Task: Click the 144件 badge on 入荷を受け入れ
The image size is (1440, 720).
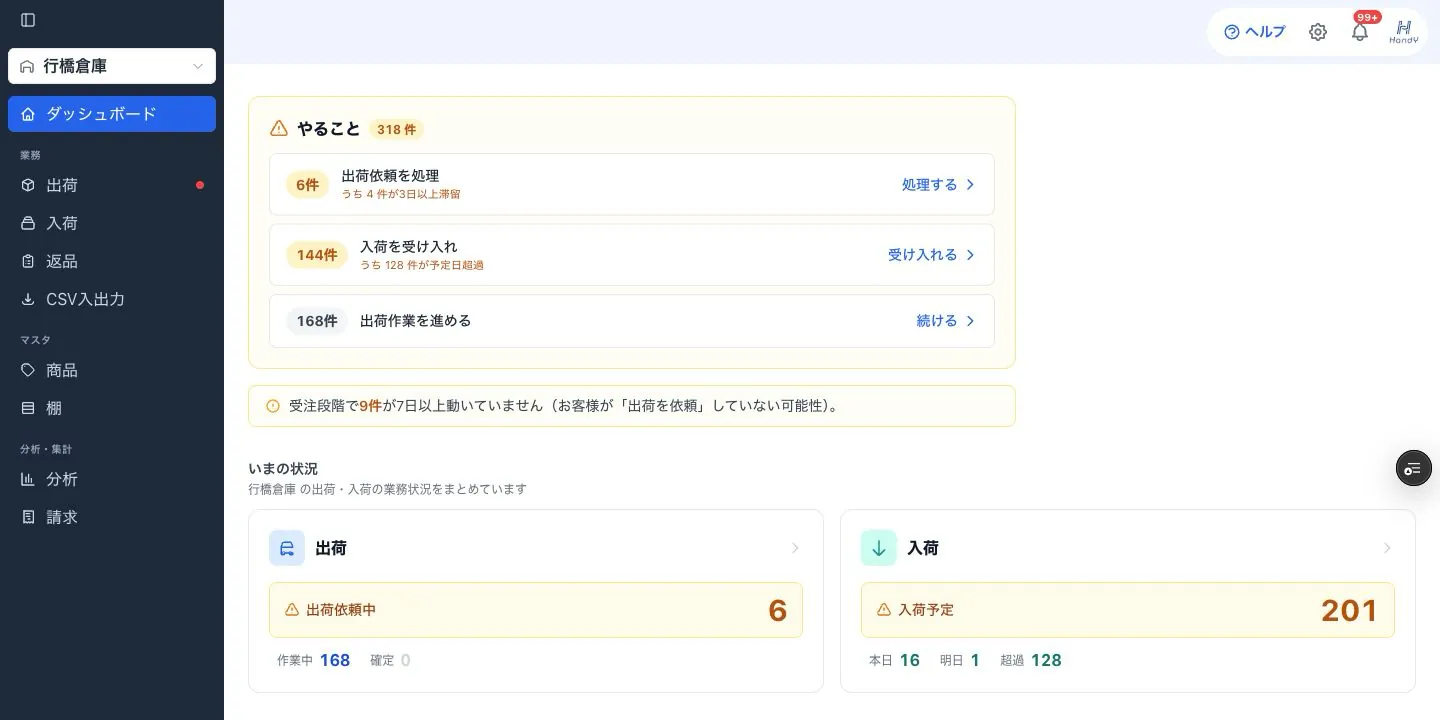Action: (x=317, y=255)
